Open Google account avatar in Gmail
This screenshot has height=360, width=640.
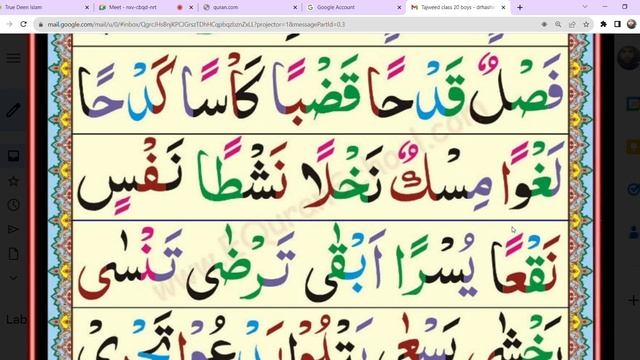(x=629, y=57)
